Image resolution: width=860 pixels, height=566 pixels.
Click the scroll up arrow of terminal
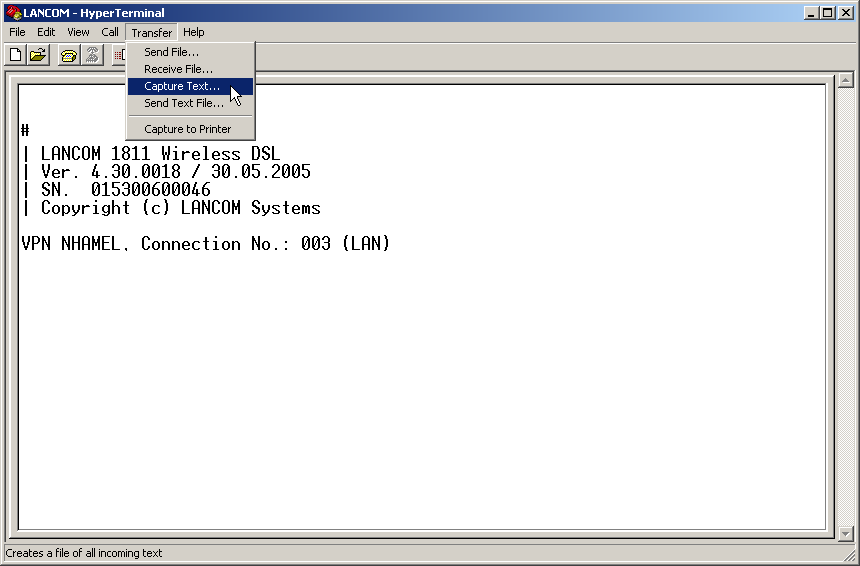point(845,80)
